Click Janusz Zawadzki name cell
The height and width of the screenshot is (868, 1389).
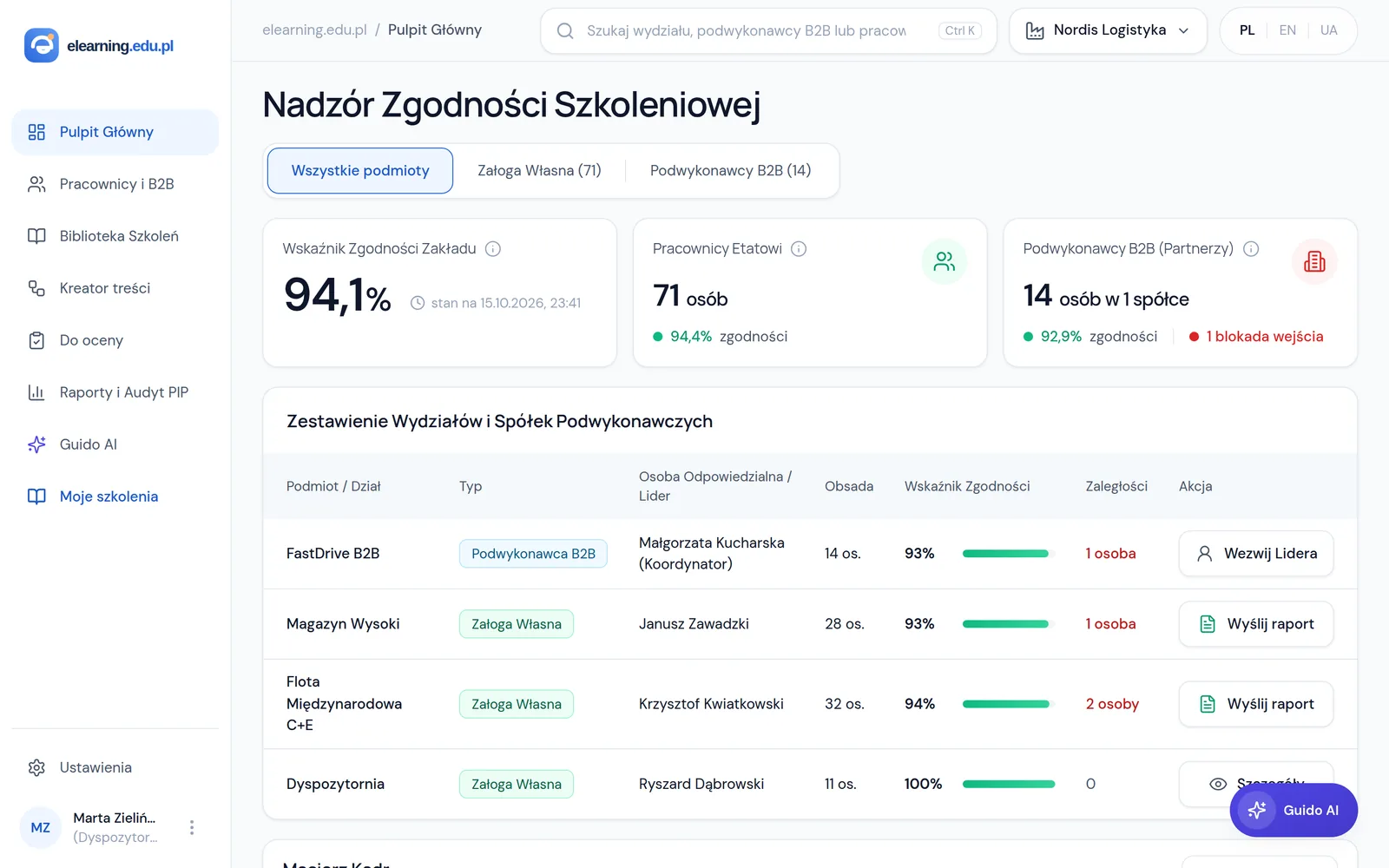click(694, 624)
